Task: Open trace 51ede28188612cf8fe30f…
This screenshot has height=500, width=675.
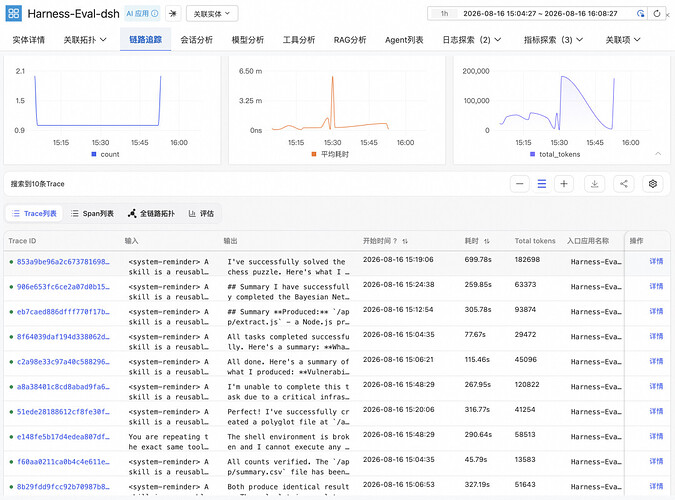Action: pos(63,411)
